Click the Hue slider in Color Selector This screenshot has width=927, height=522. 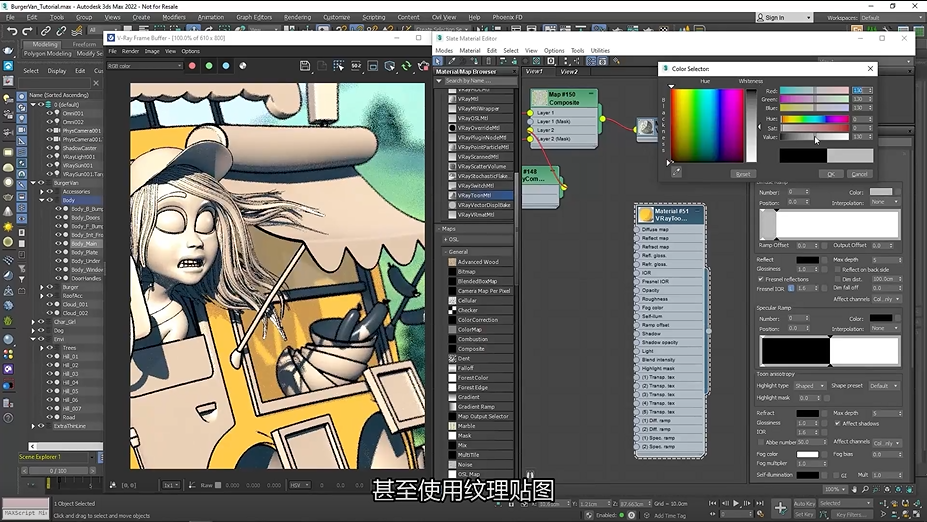814,119
